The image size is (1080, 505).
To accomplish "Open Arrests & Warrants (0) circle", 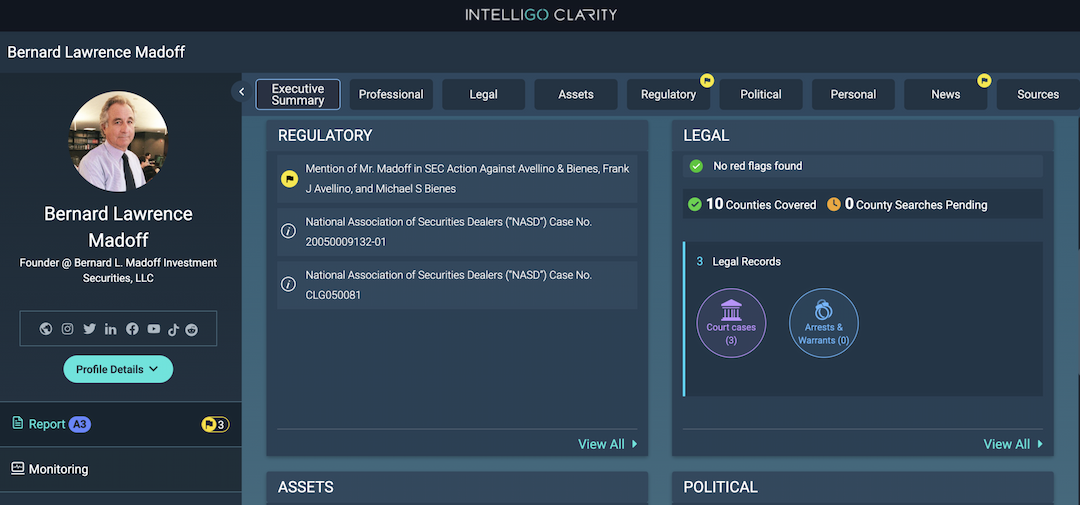I will (823, 323).
